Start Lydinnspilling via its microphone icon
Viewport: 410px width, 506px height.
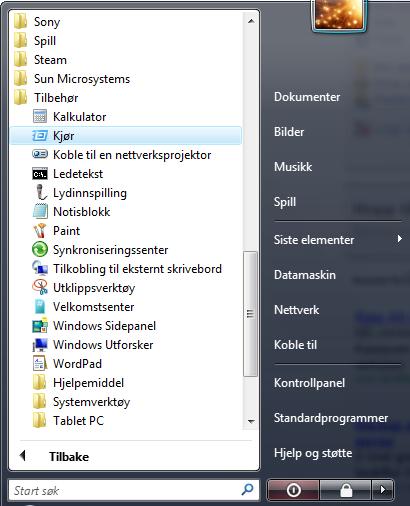(40, 193)
